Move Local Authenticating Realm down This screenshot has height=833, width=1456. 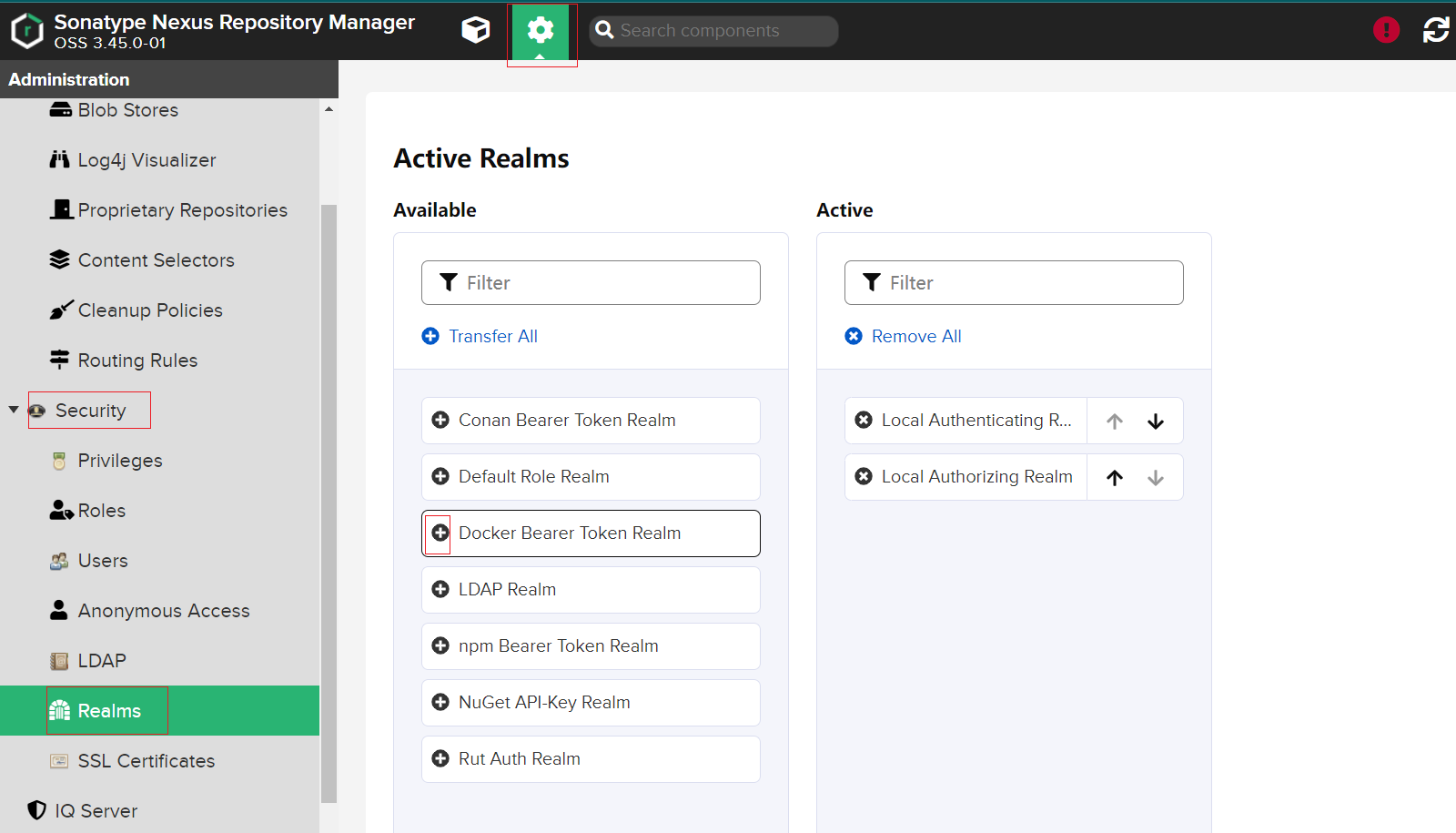[x=1156, y=421]
